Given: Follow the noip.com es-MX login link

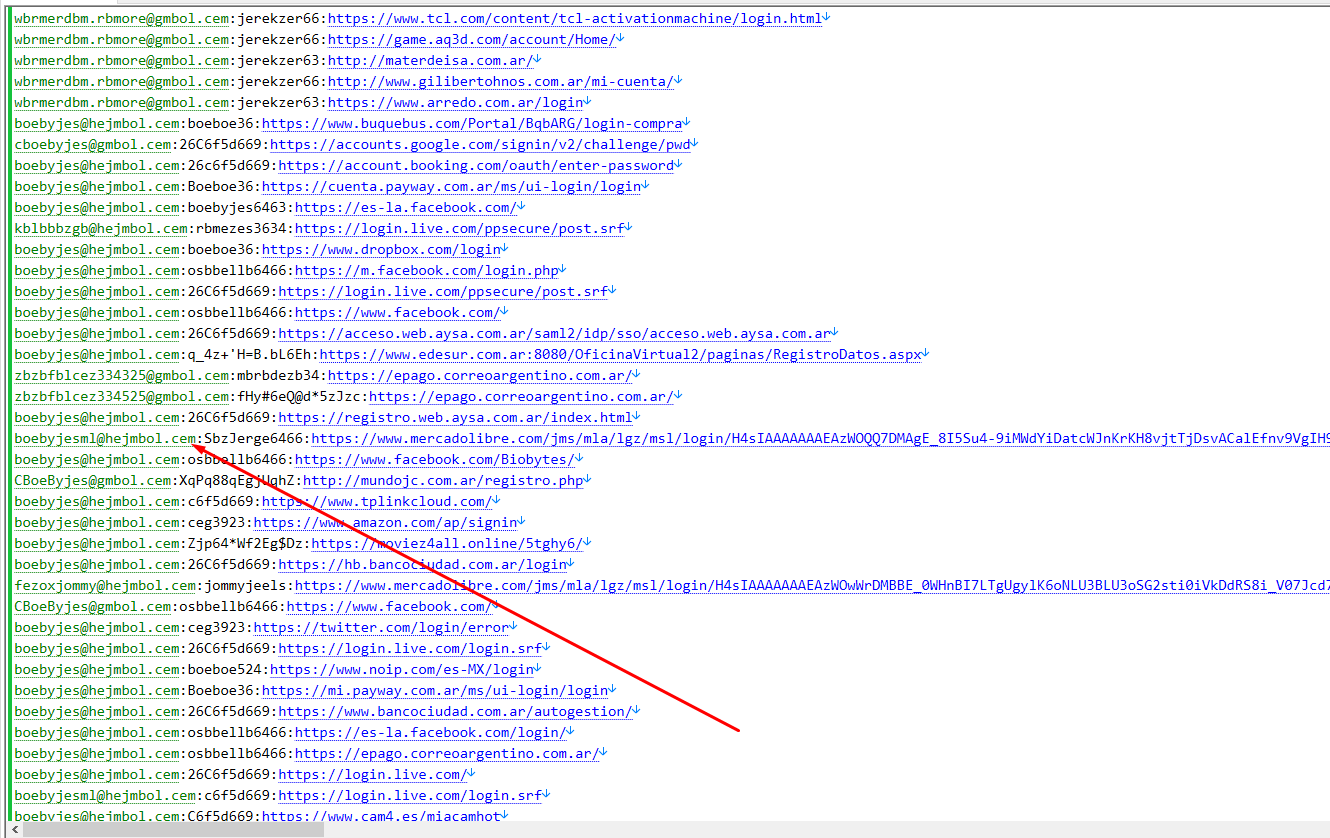Looking at the screenshot, I should click(x=402, y=670).
